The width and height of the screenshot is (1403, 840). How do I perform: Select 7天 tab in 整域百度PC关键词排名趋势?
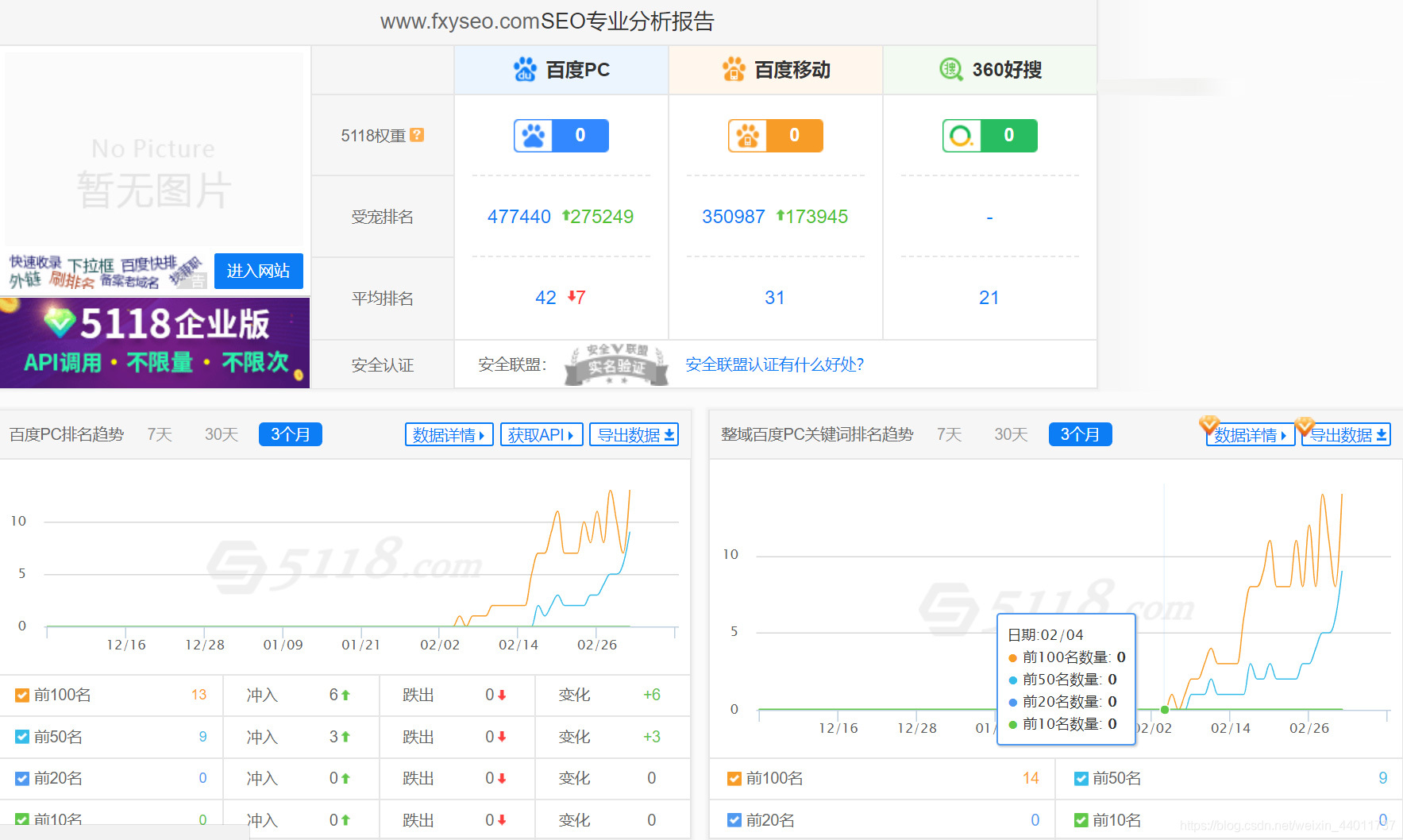click(x=949, y=434)
